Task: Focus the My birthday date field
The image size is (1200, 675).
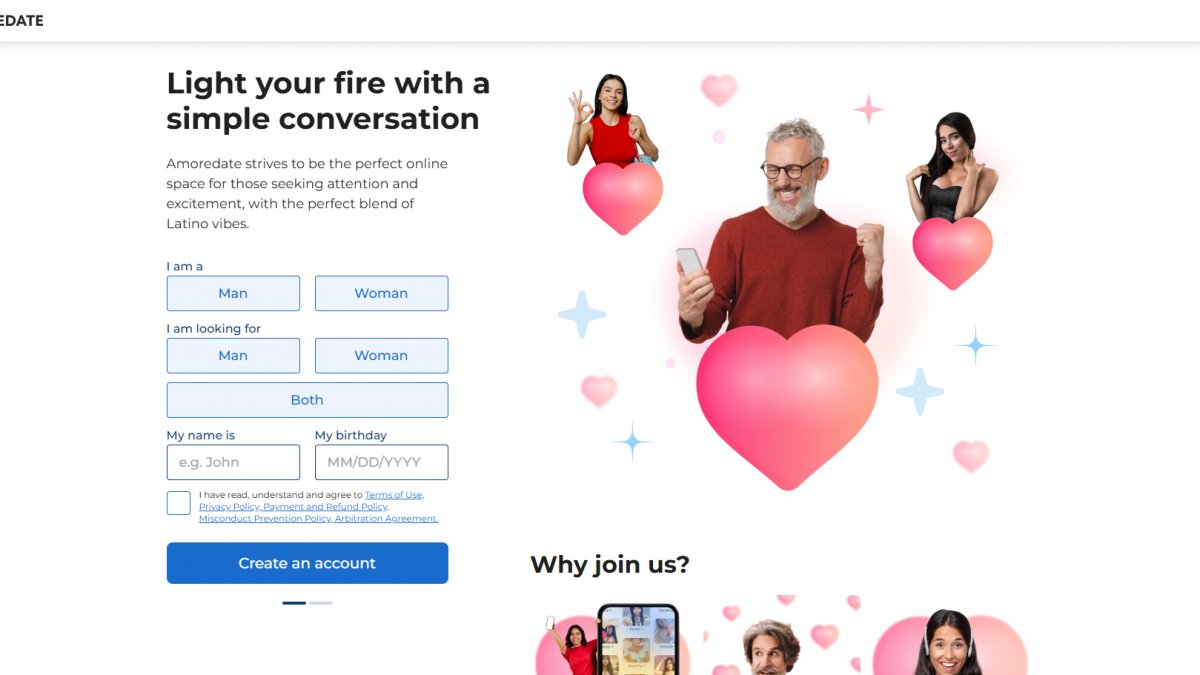Action: 381,462
